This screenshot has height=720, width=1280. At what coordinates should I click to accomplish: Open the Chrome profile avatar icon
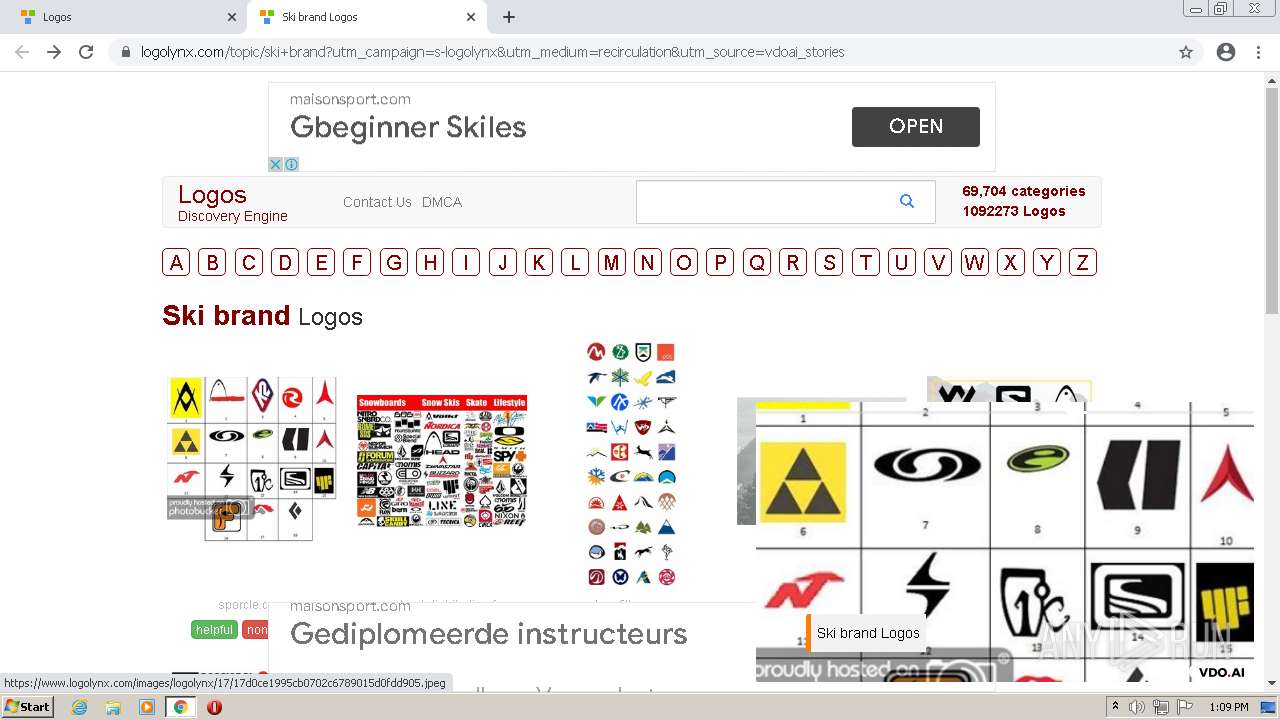click(x=1226, y=52)
